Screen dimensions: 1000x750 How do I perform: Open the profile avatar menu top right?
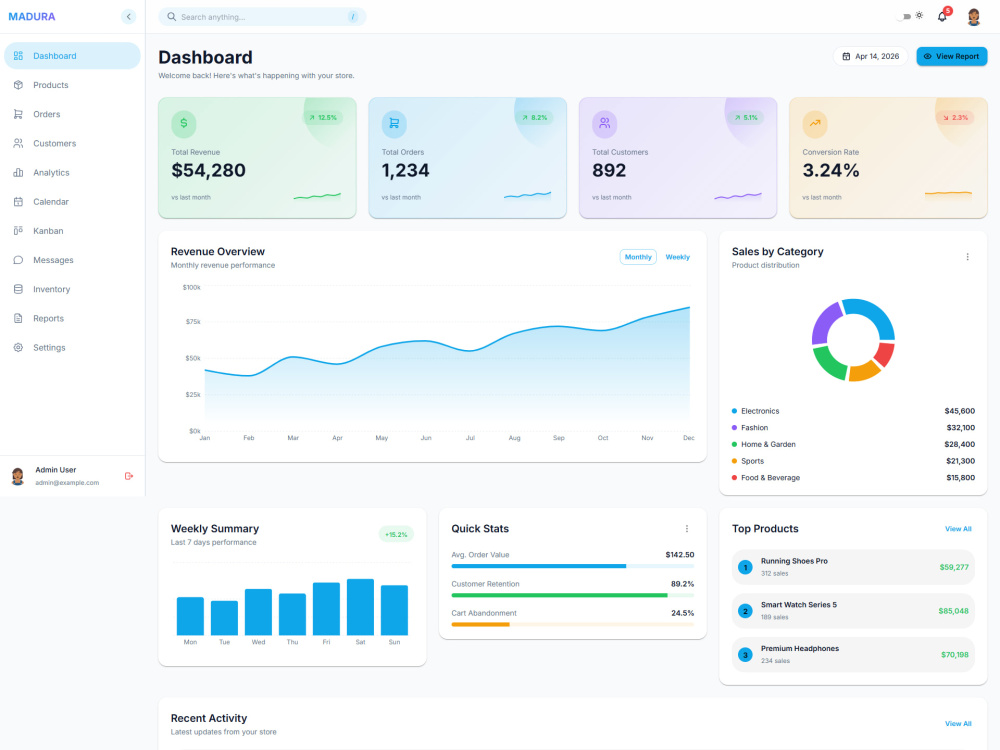(x=973, y=17)
